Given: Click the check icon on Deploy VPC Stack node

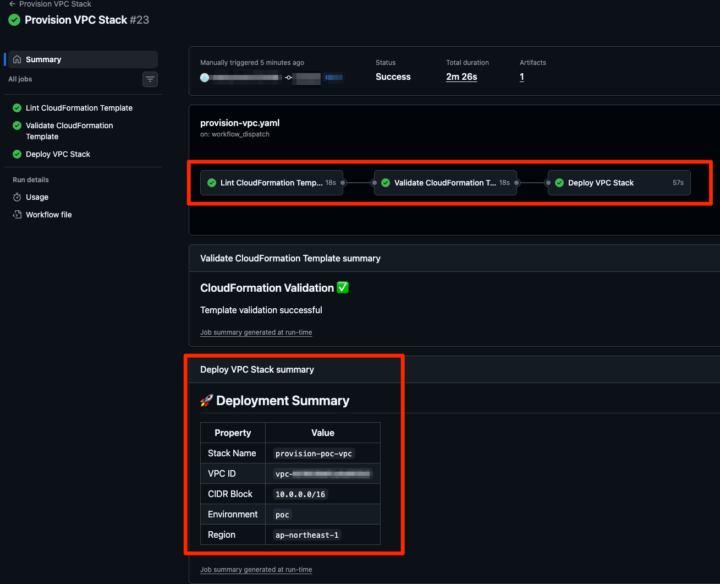Looking at the screenshot, I should [559, 183].
